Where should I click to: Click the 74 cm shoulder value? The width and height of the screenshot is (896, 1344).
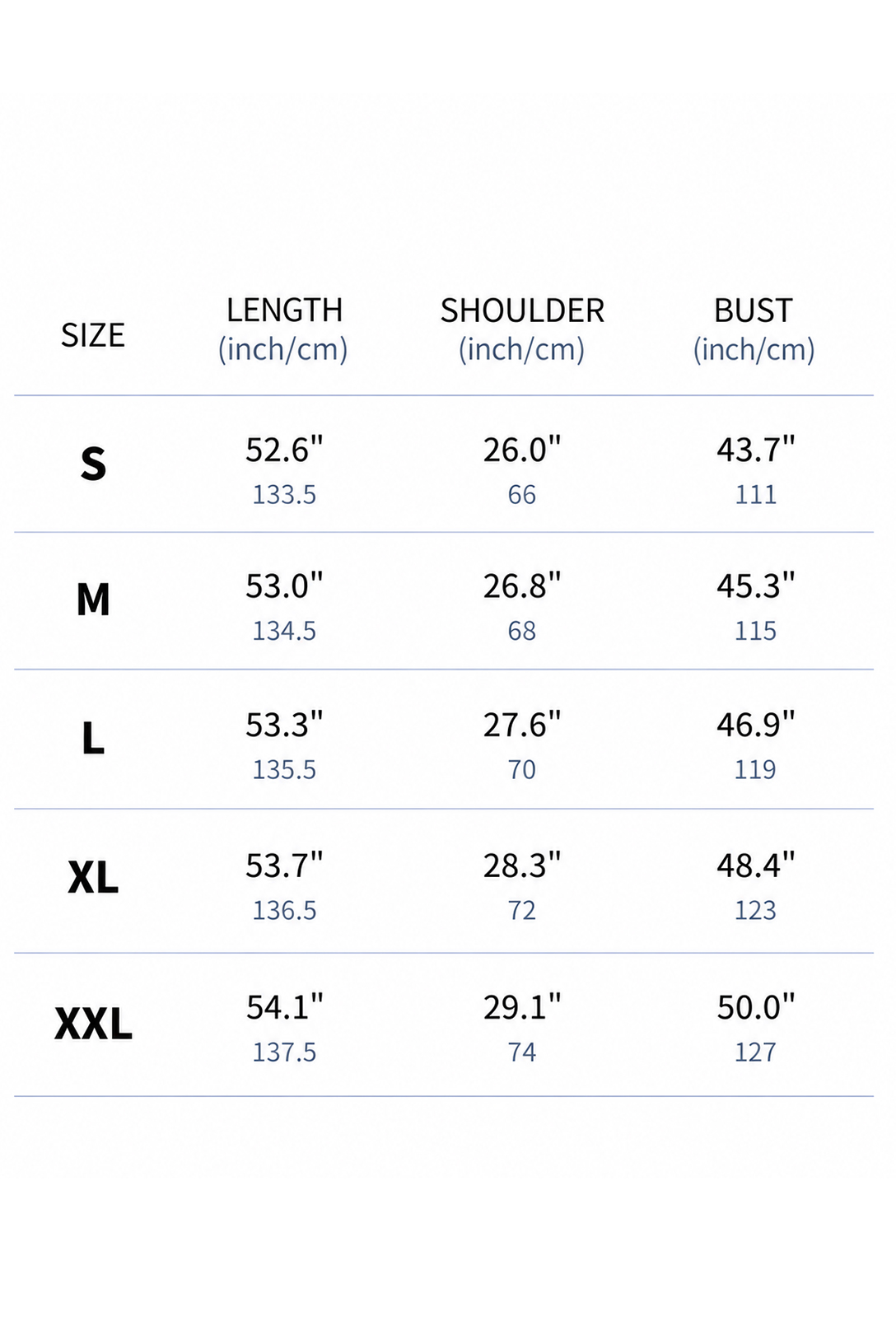coord(522,1052)
